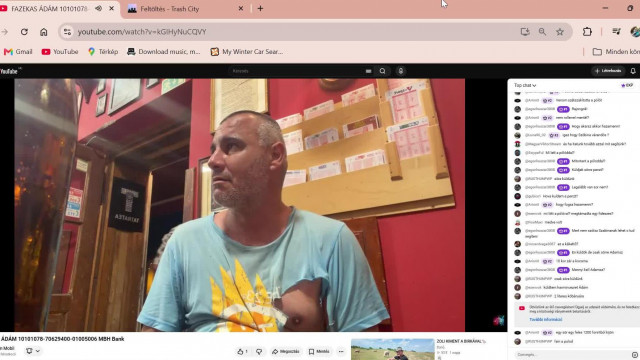The image size is (640, 360).
Task: Click the video player to pause
Action: (240, 205)
